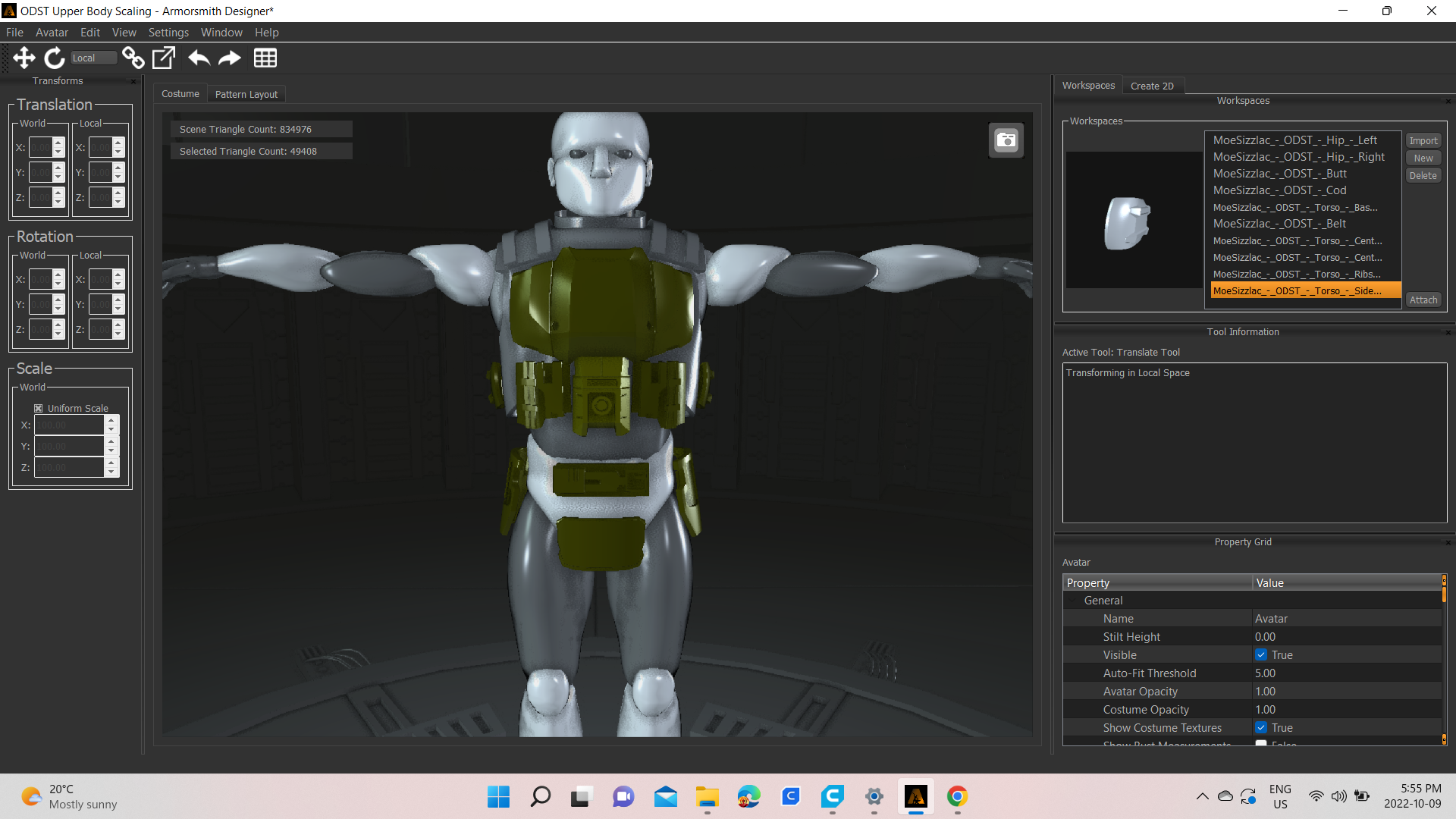Click the Attach button
This screenshot has height=819, width=1456.
(1423, 300)
